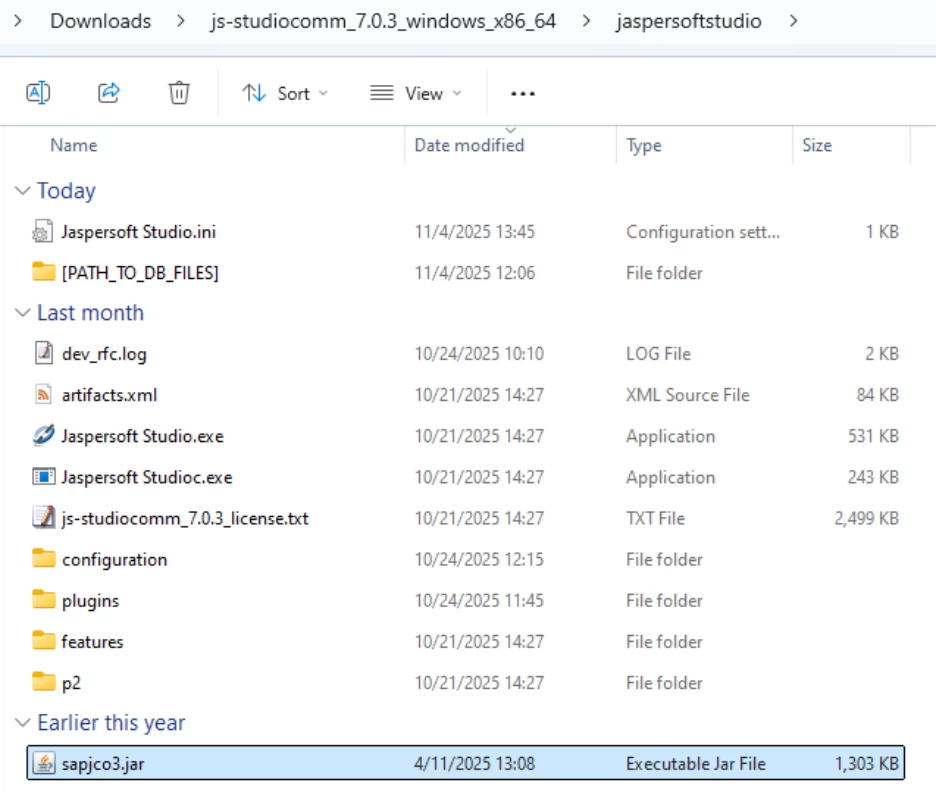
Task: Collapse the Earlier this year group
Action: 23,723
